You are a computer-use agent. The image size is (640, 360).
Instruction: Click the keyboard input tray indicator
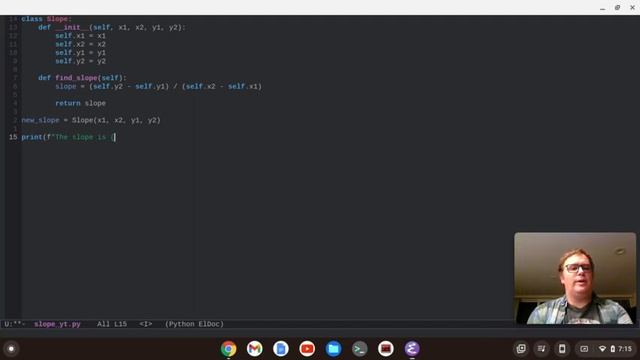(x=584, y=349)
